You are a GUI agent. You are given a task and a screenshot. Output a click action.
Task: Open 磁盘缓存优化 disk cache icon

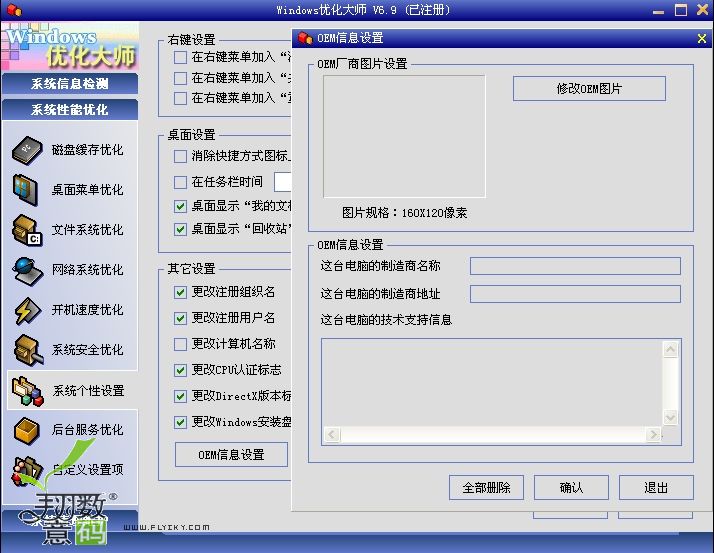(27, 150)
